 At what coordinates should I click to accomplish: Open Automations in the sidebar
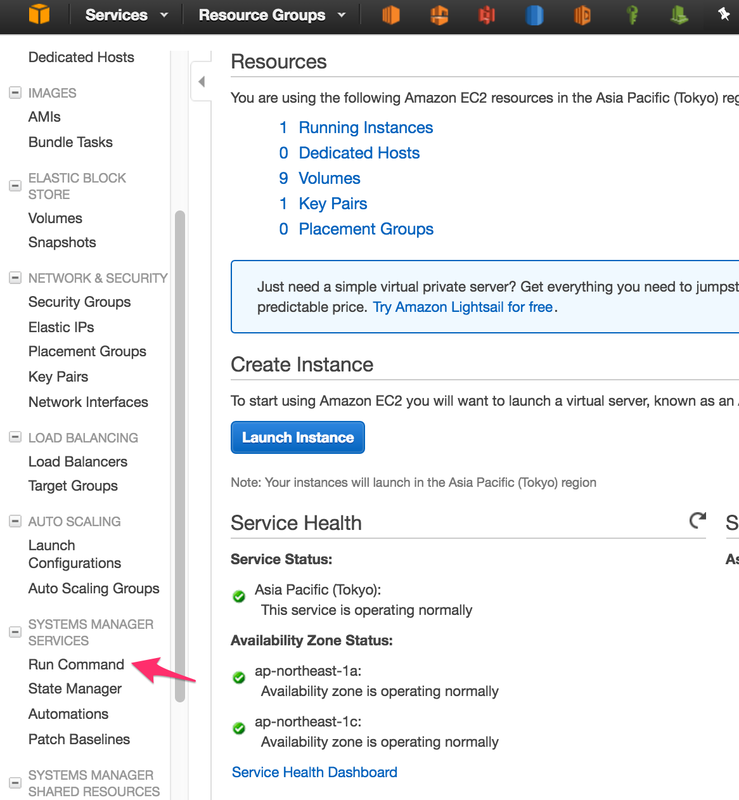point(68,714)
